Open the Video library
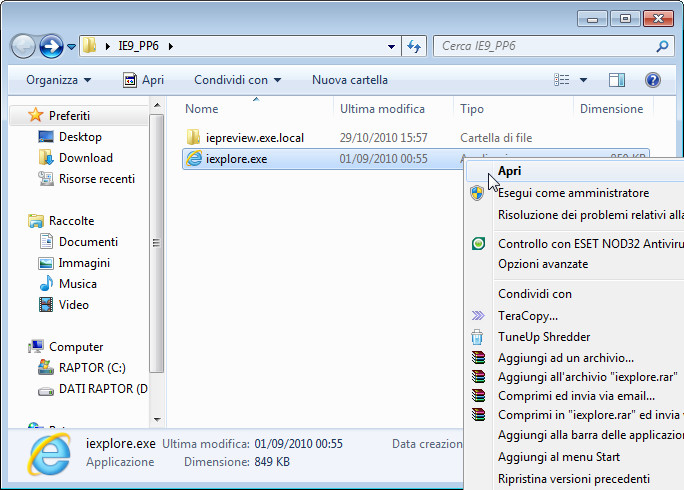Viewport: 684px width, 490px height. (74, 305)
